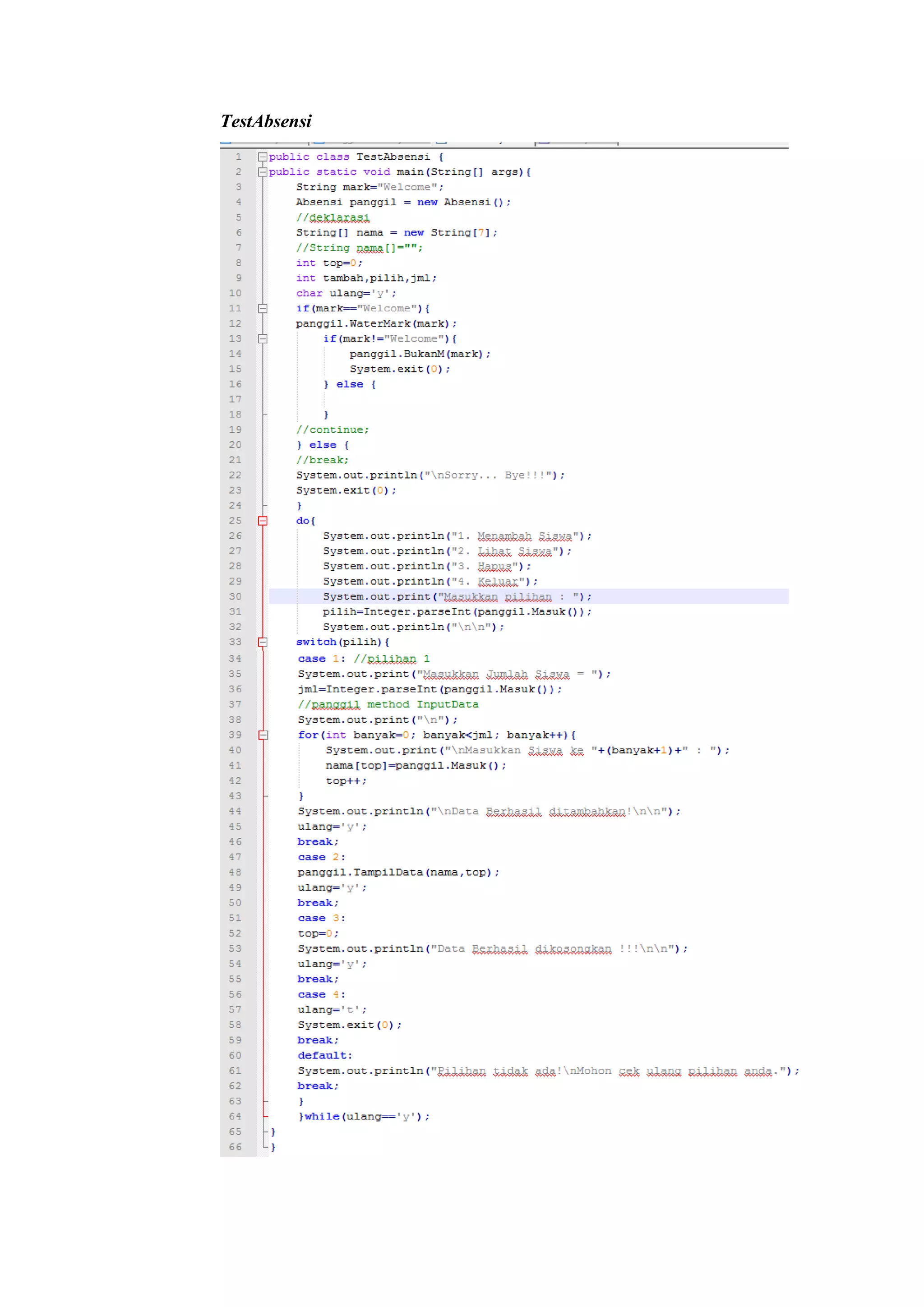Click the "Data Berhasil dikosongkan" println line
924x1307 pixels.
click(493, 948)
